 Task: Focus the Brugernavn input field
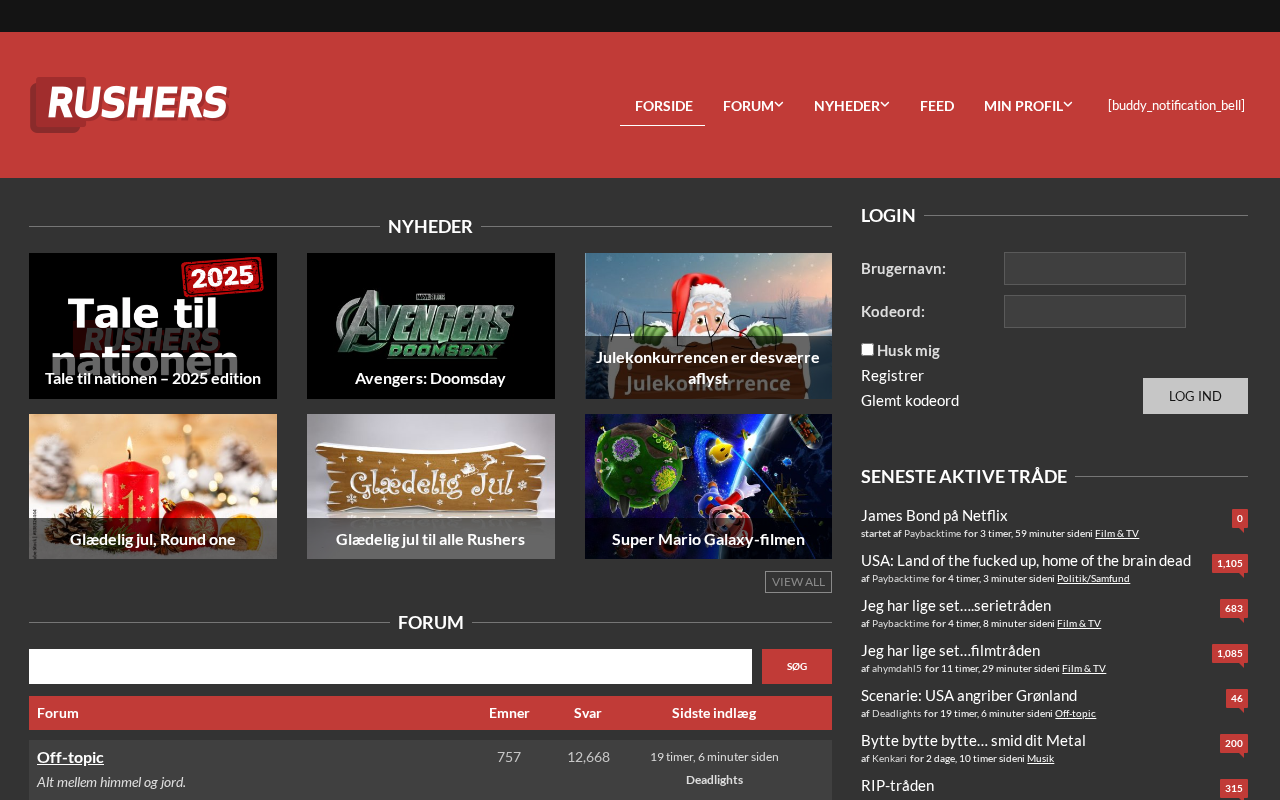click(1095, 268)
